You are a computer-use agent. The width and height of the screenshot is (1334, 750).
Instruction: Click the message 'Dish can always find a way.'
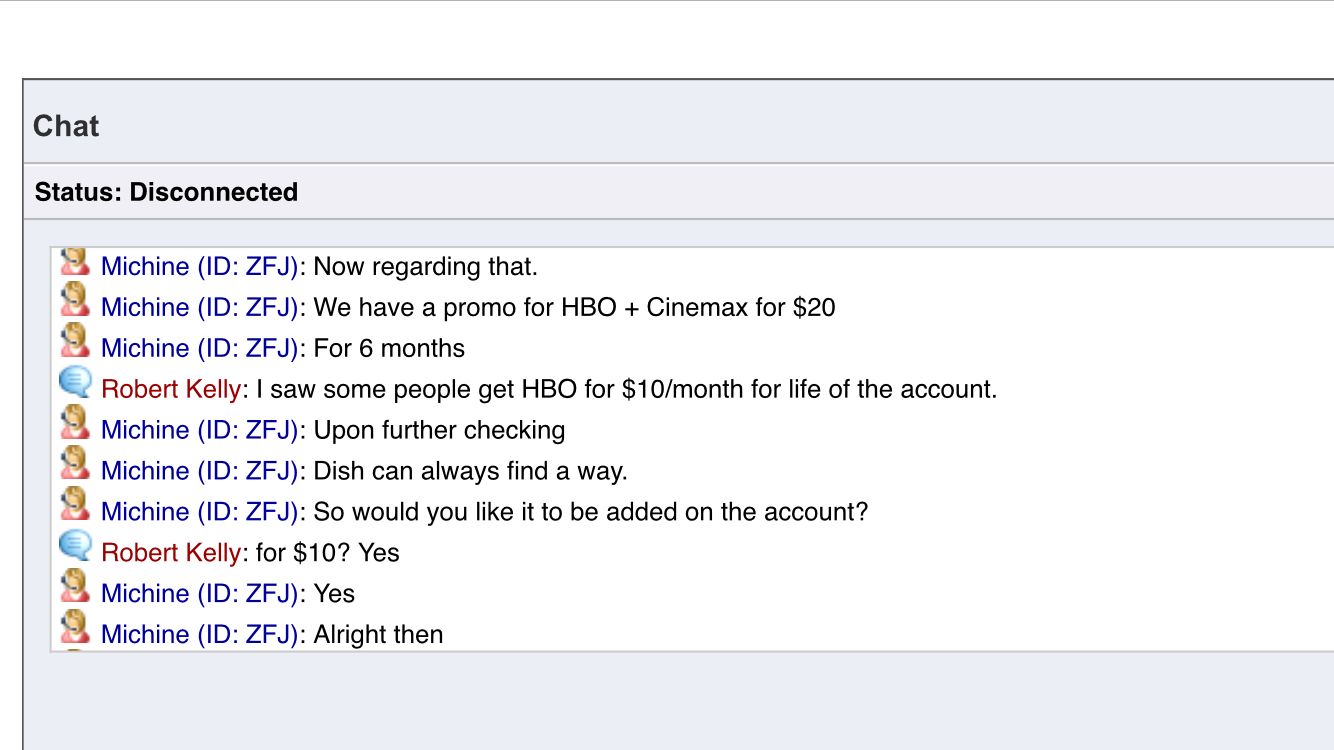[470, 471]
